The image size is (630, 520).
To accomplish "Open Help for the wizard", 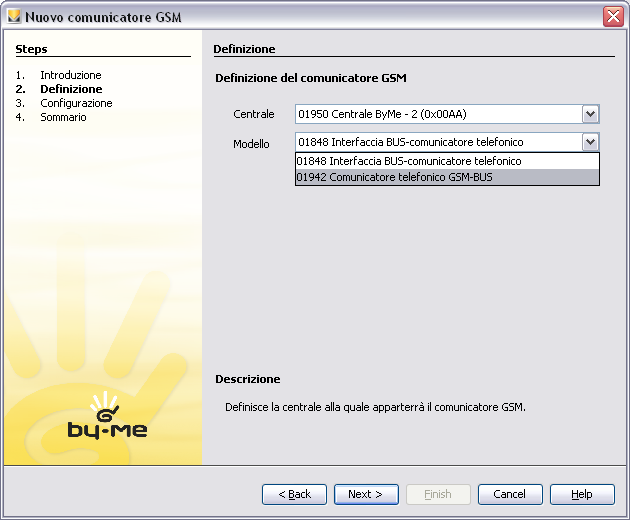I will pyautogui.click(x=582, y=494).
